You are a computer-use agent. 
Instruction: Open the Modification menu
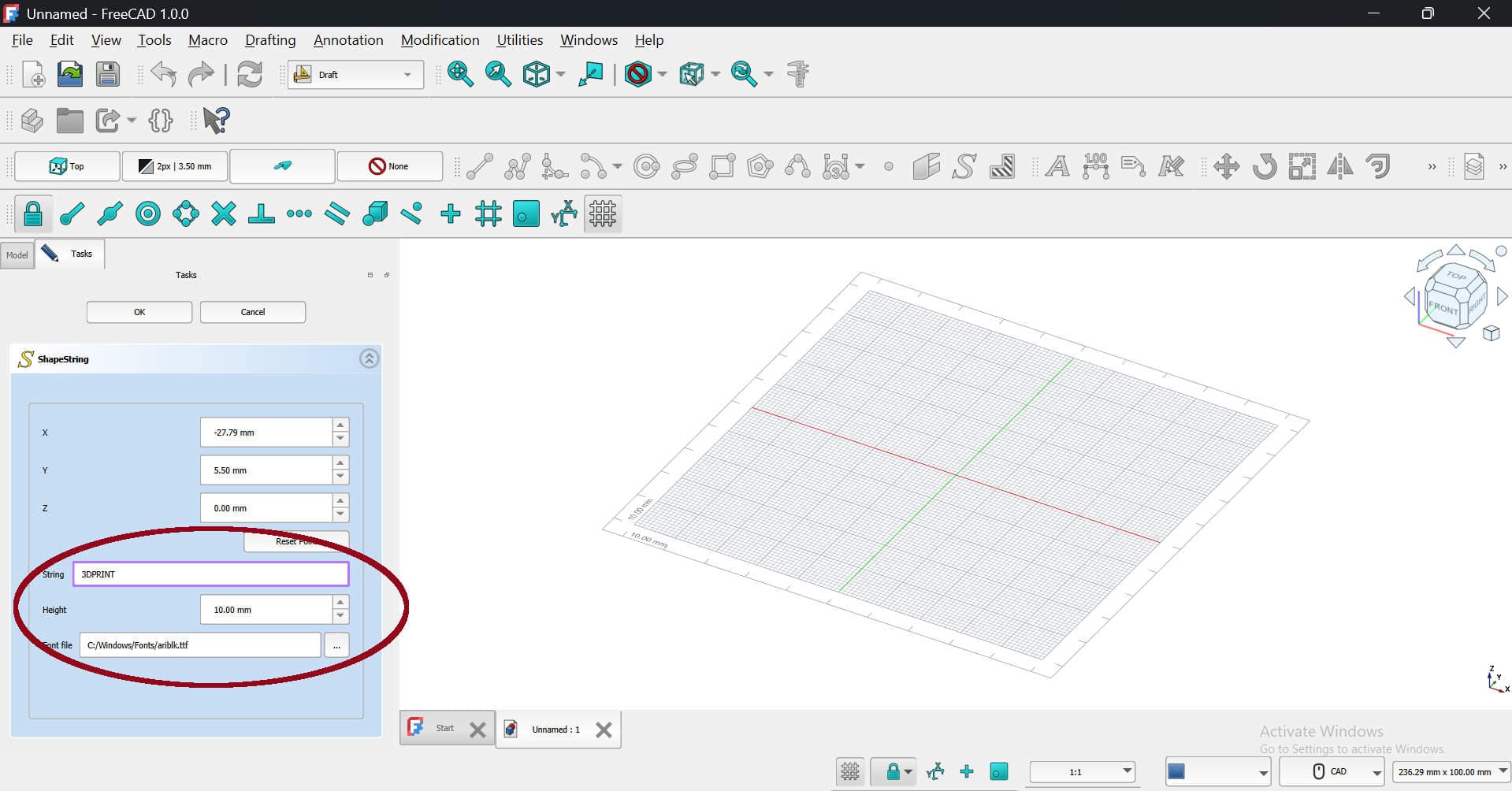point(440,39)
